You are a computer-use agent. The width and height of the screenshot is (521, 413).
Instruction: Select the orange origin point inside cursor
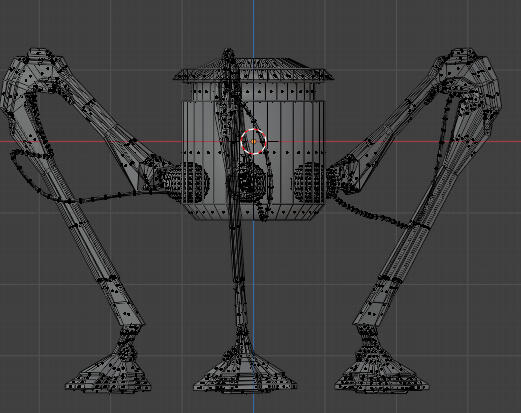tap(253, 142)
